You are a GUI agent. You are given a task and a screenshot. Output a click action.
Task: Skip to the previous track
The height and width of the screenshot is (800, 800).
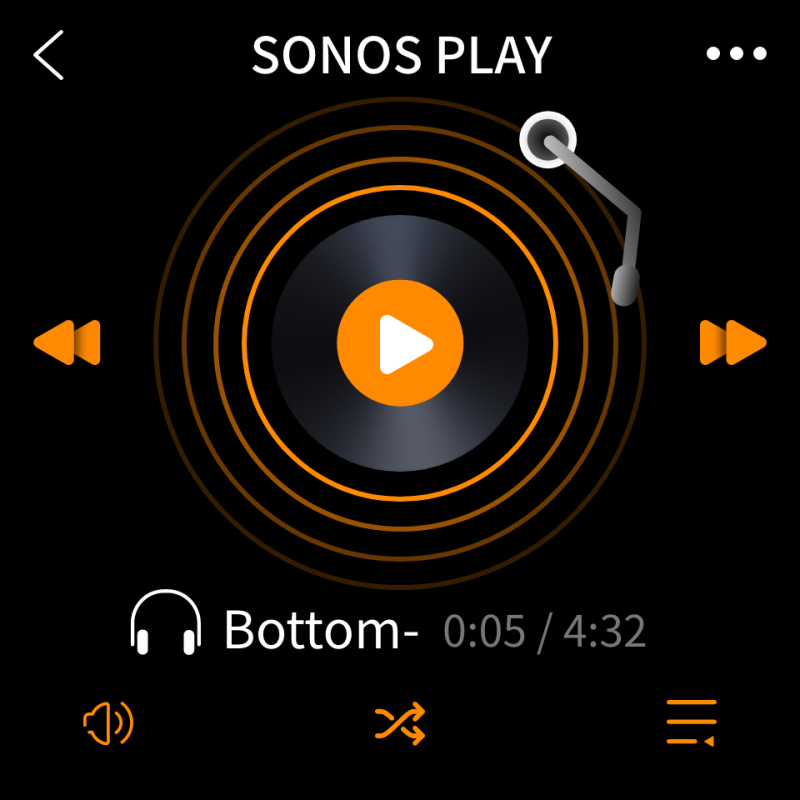point(67,342)
